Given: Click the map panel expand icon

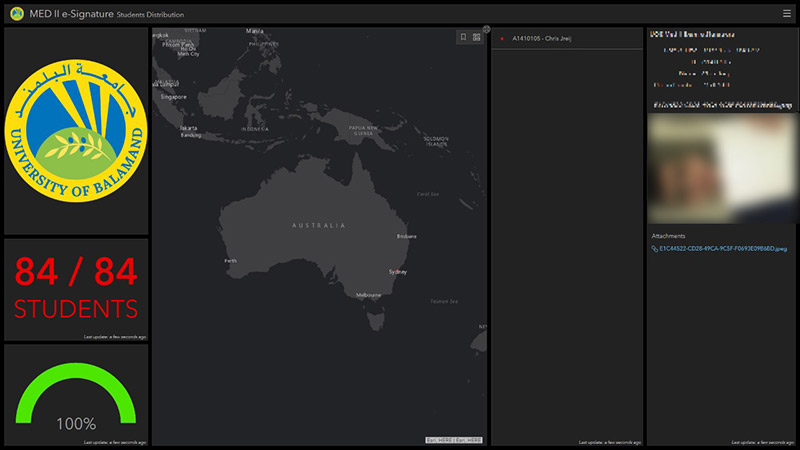Looking at the screenshot, I should pos(486,29).
